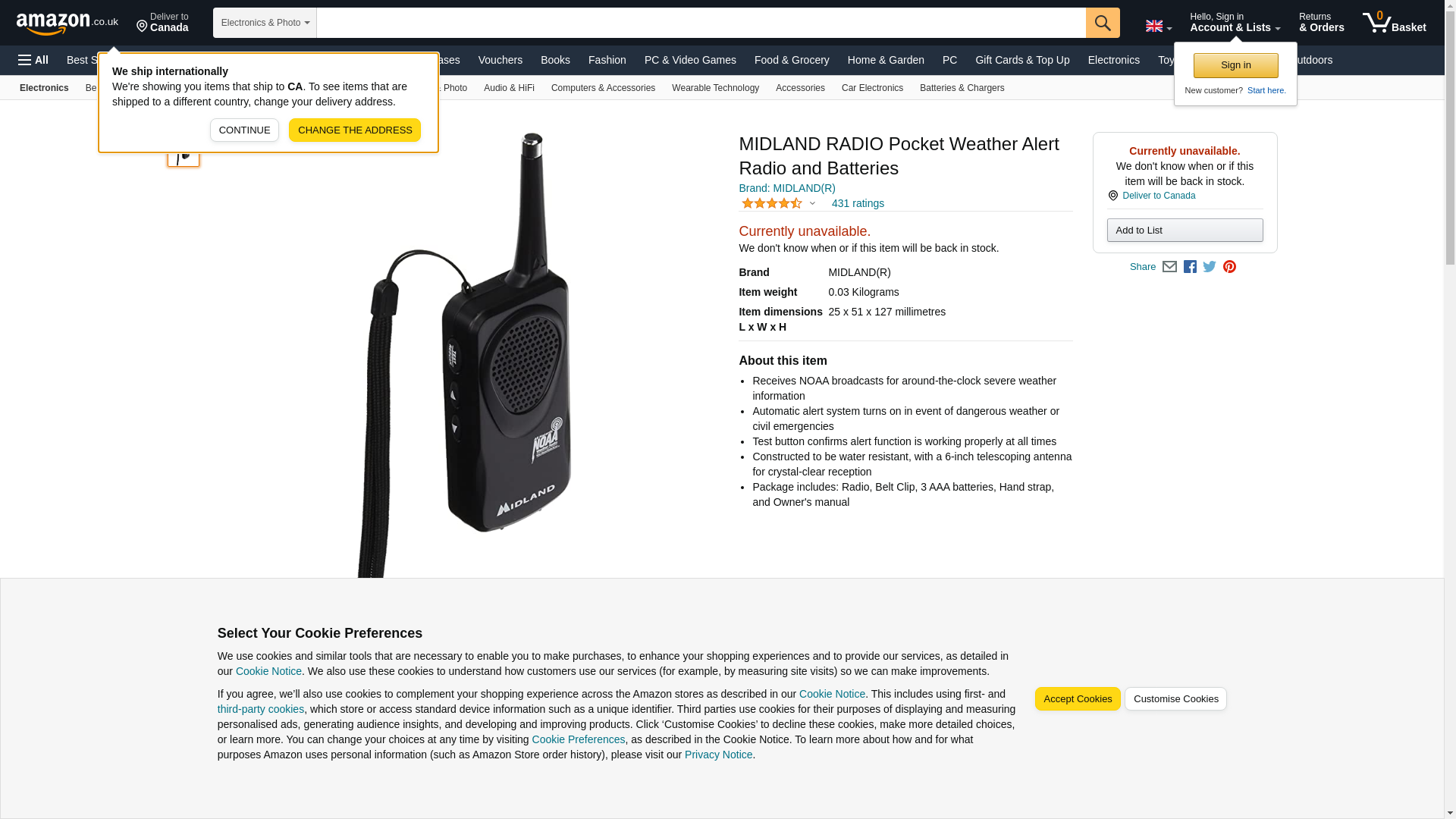
Task: Click CHANGE THE ADDRESS button
Action: tap(355, 130)
